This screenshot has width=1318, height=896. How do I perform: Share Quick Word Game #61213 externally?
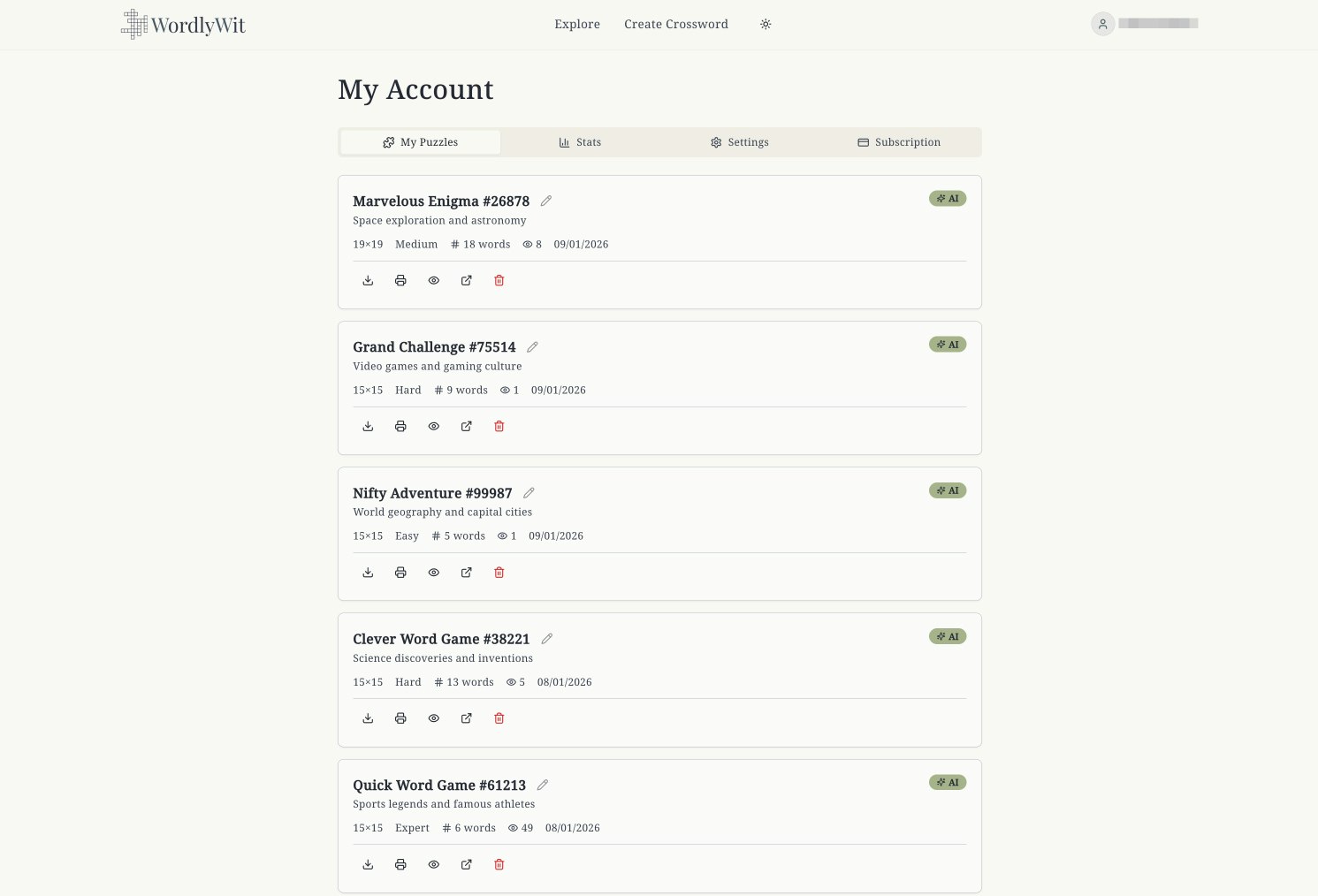pyautogui.click(x=466, y=864)
